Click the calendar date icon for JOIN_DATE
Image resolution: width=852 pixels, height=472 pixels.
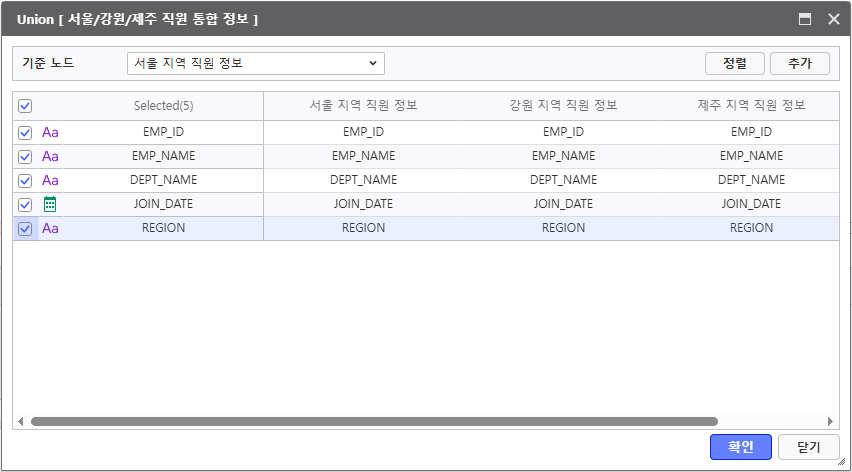[50, 204]
